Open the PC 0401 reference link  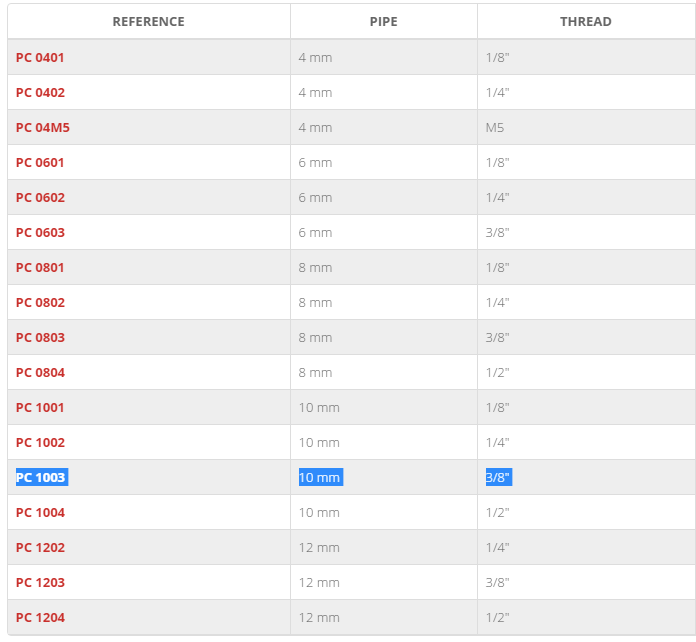point(40,58)
